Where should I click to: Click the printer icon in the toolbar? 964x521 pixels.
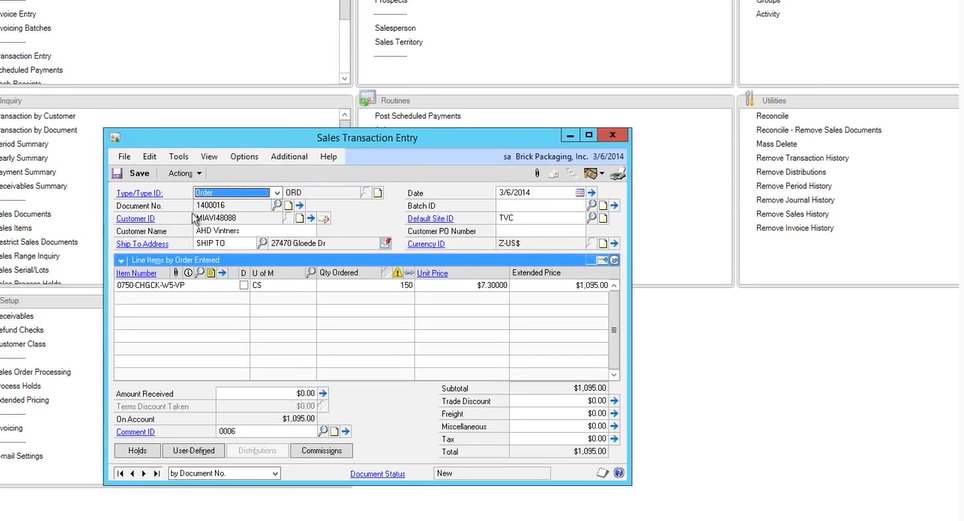618,173
